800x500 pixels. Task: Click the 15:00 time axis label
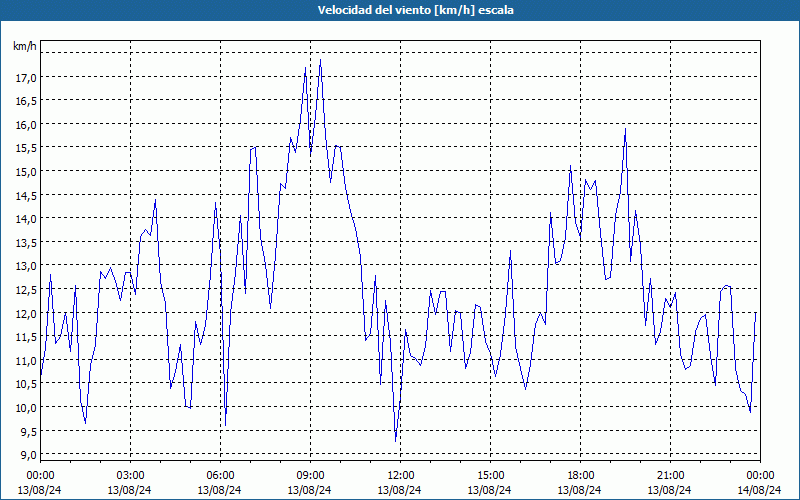(x=490, y=476)
